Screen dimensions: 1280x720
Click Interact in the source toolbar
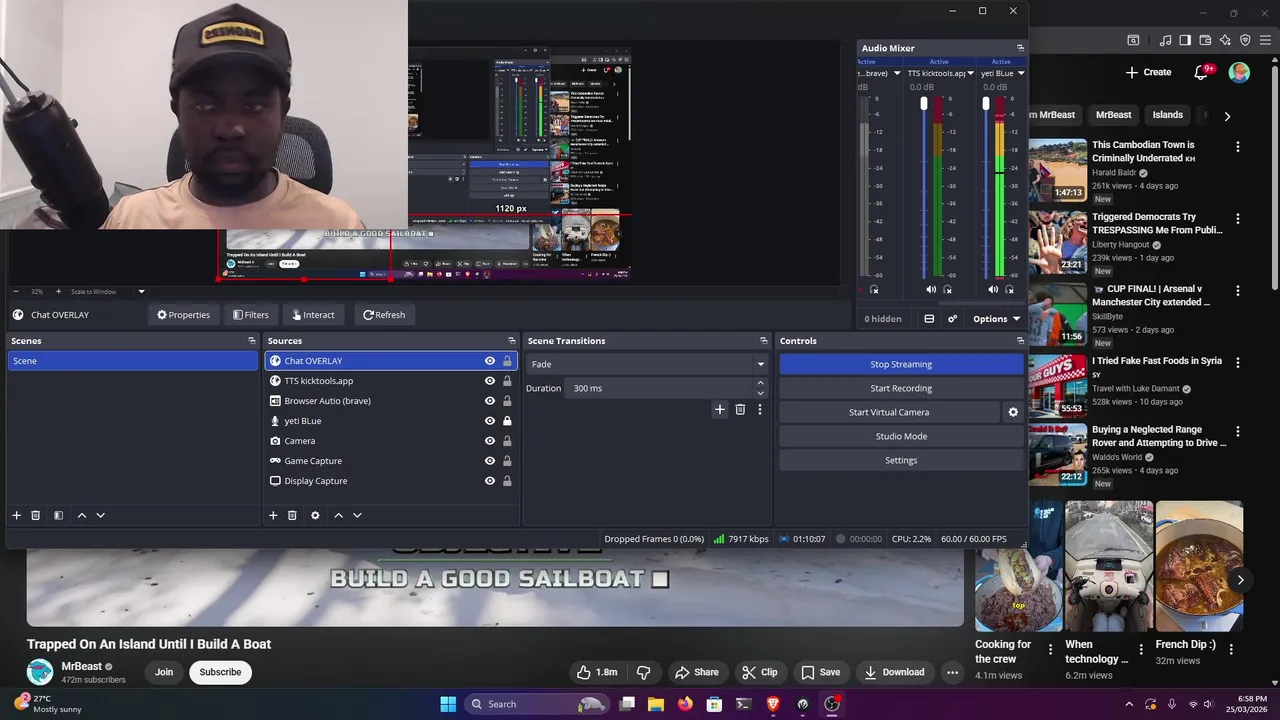pyautogui.click(x=313, y=315)
